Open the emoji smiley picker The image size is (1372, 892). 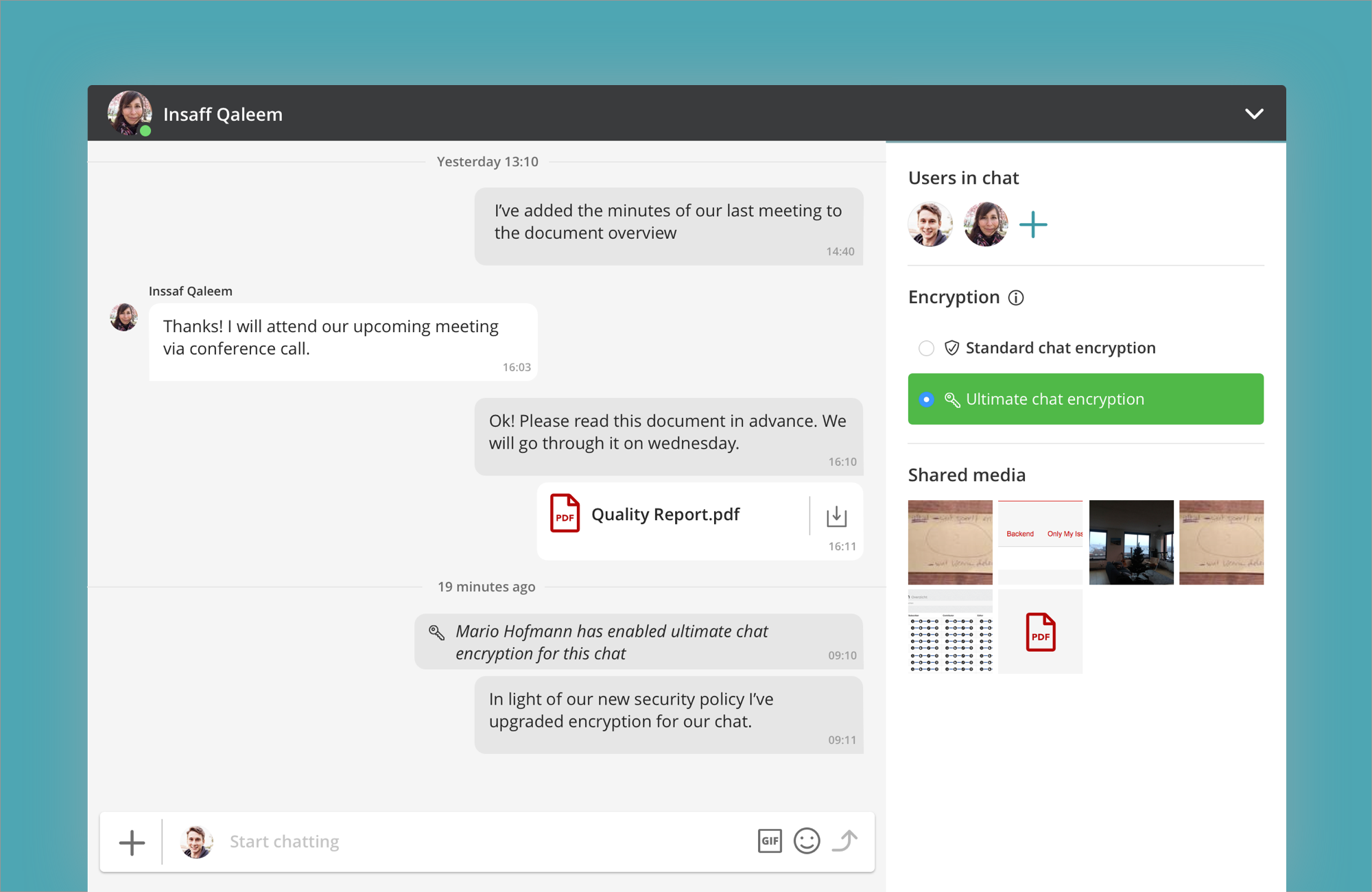pyautogui.click(x=807, y=841)
